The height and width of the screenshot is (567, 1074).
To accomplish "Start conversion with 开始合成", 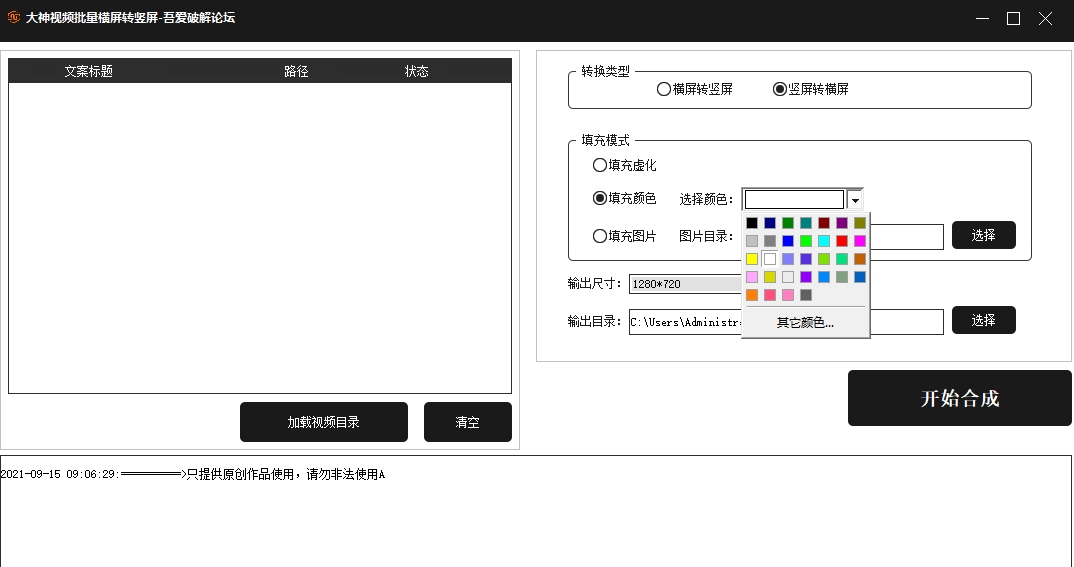I will (x=960, y=398).
